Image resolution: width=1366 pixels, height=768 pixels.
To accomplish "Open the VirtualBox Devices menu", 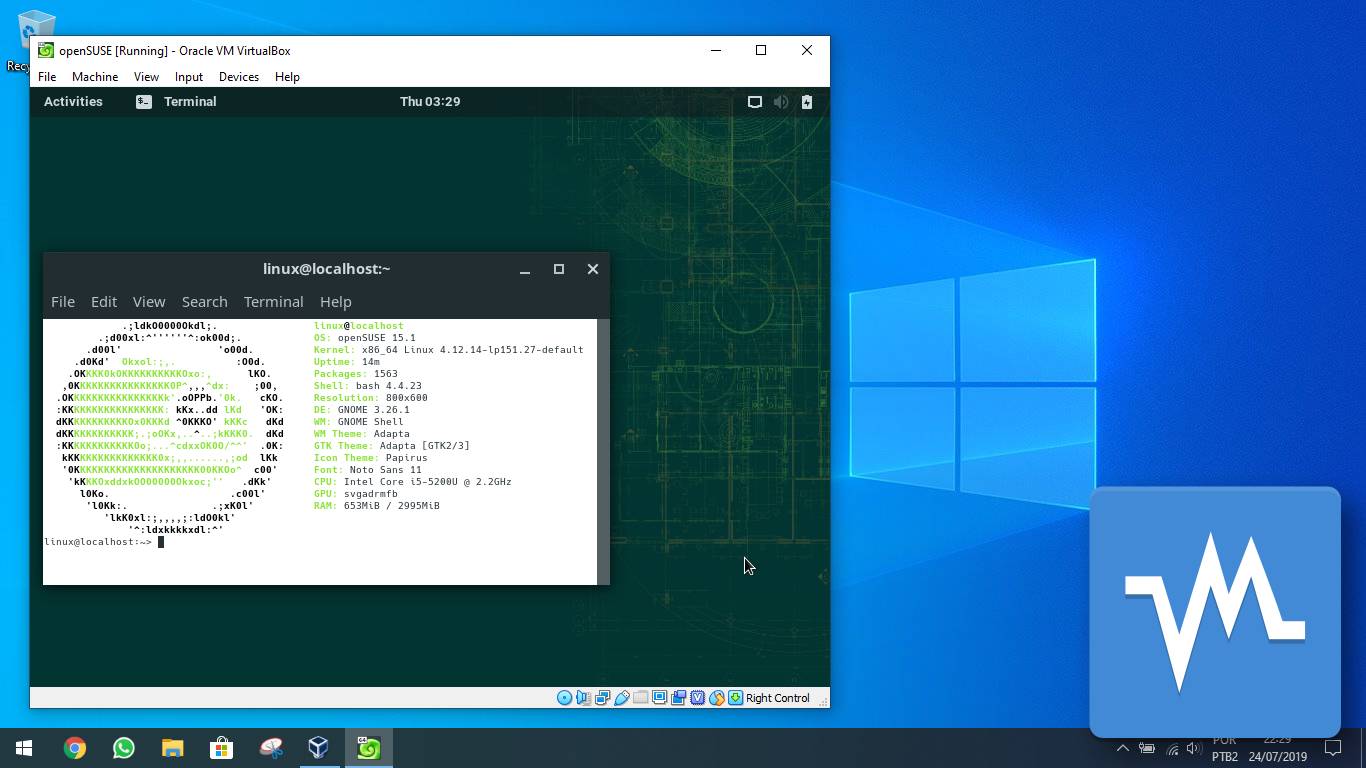I will click(239, 77).
